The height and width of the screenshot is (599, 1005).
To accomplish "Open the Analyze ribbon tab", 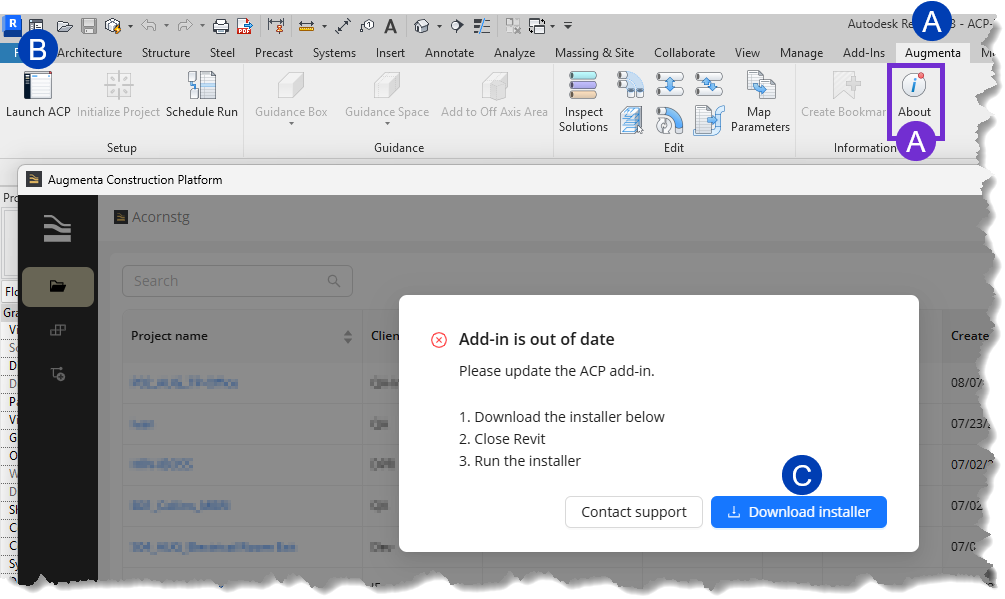I will click(514, 53).
